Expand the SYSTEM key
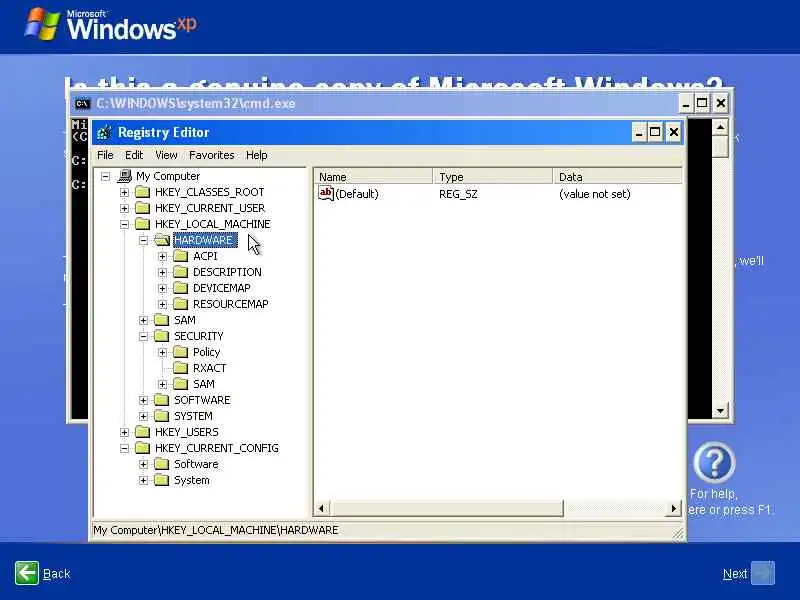Image resolution: width=800 pixels, height=600 pixels. [x=143, y=416]
